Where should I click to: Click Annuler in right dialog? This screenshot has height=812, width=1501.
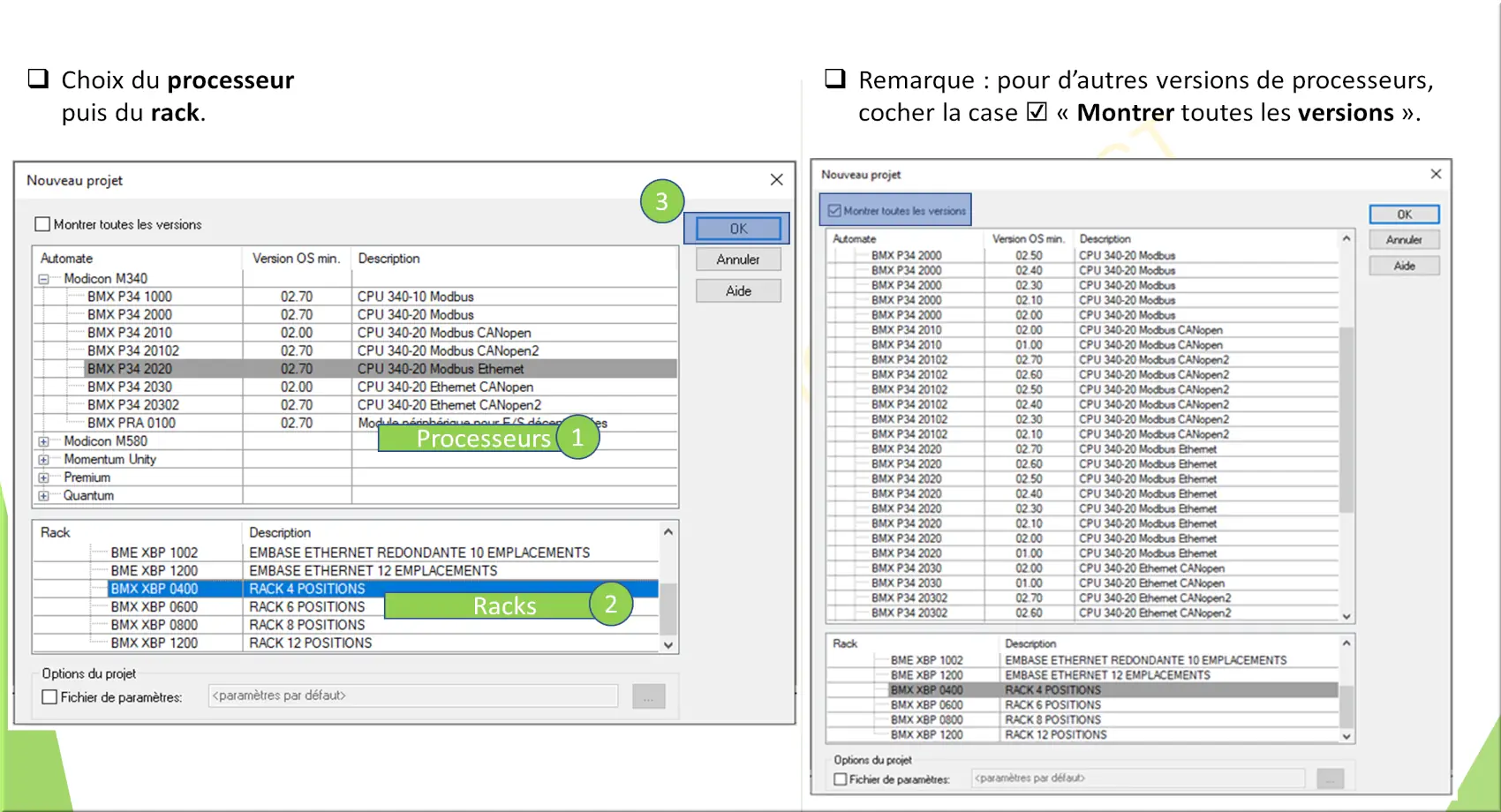pyautogui.click(x=1404, y=240)
